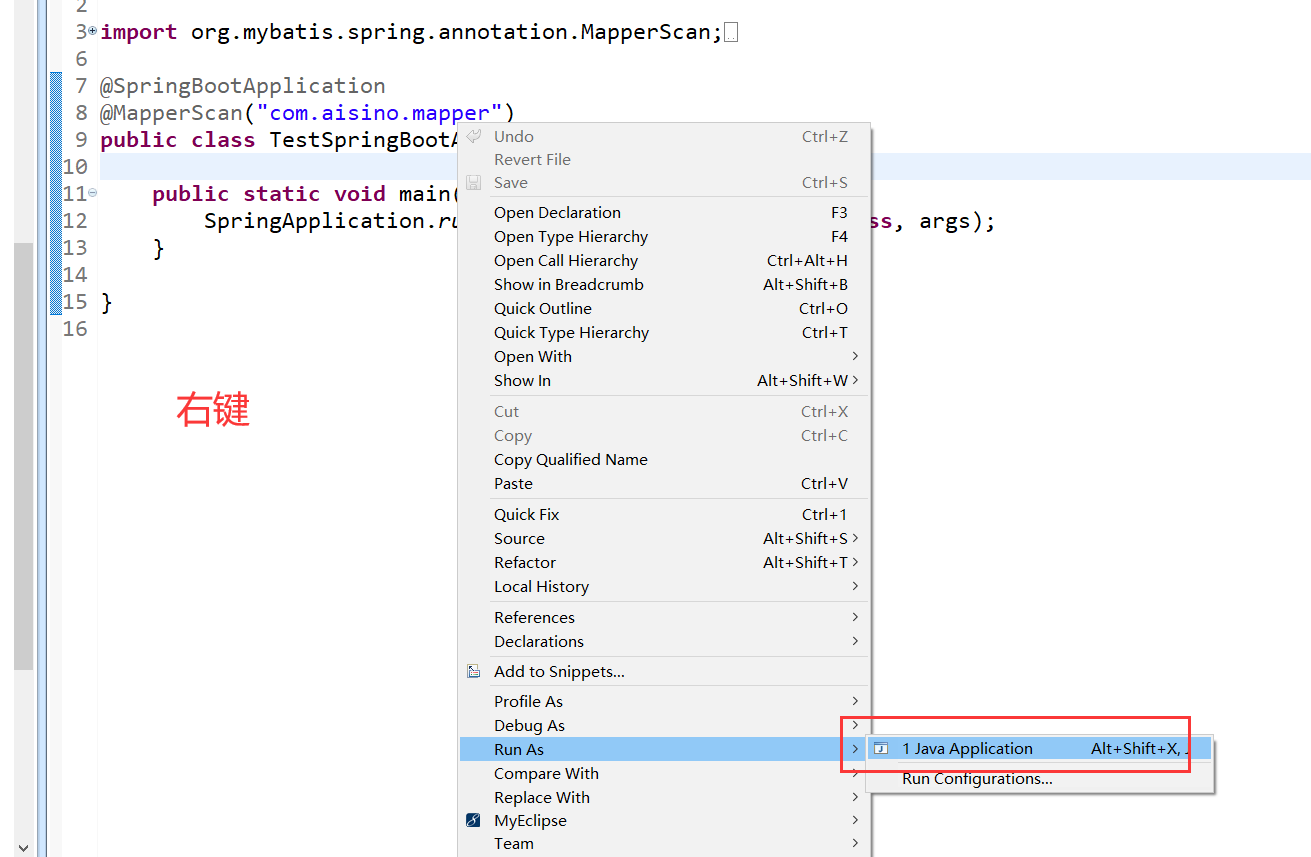Click the Add to Snippets icon

tap(474, 671)
